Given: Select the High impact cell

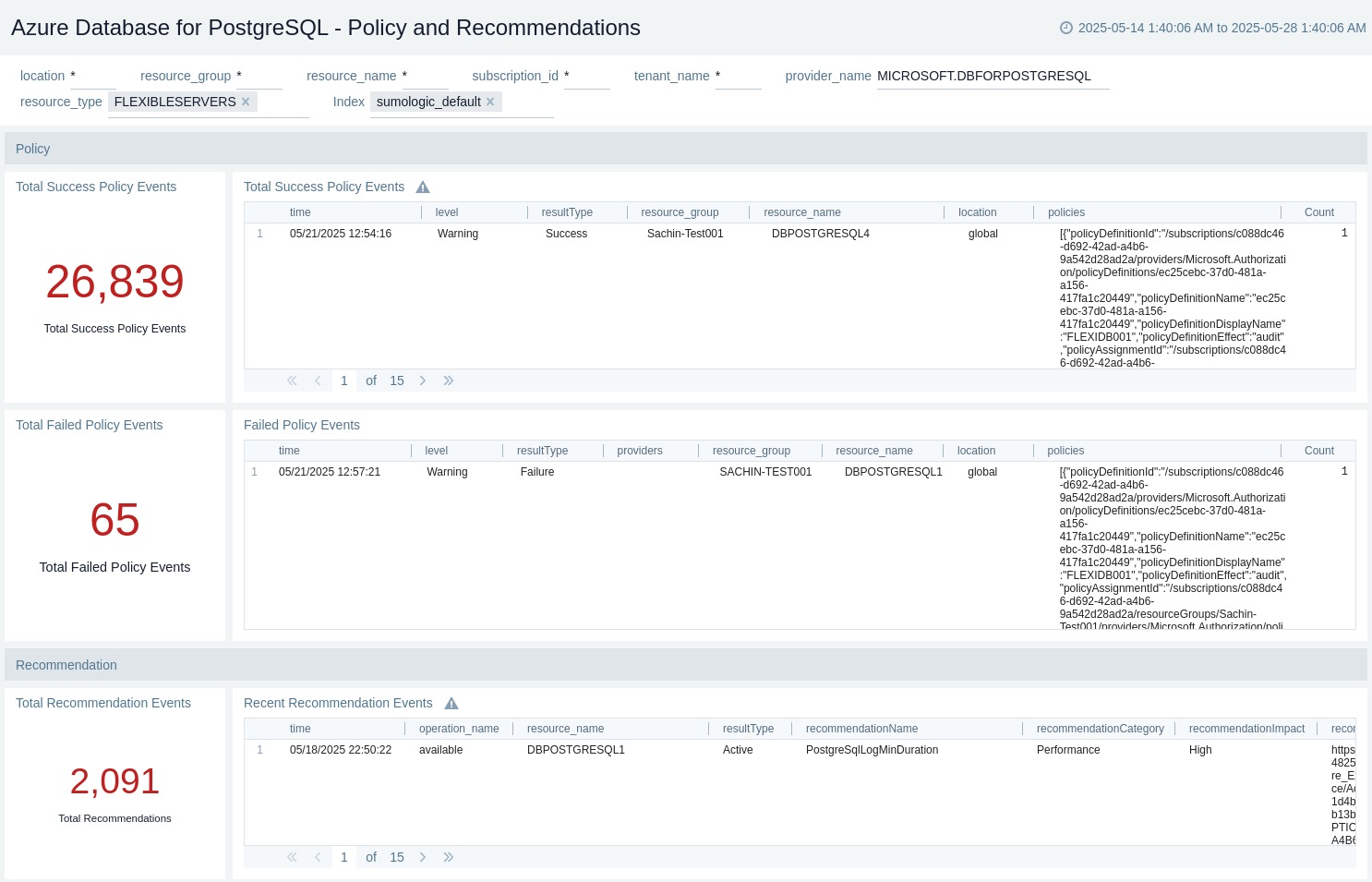Looking at the screenshot, I should (x=1200, y=750).
